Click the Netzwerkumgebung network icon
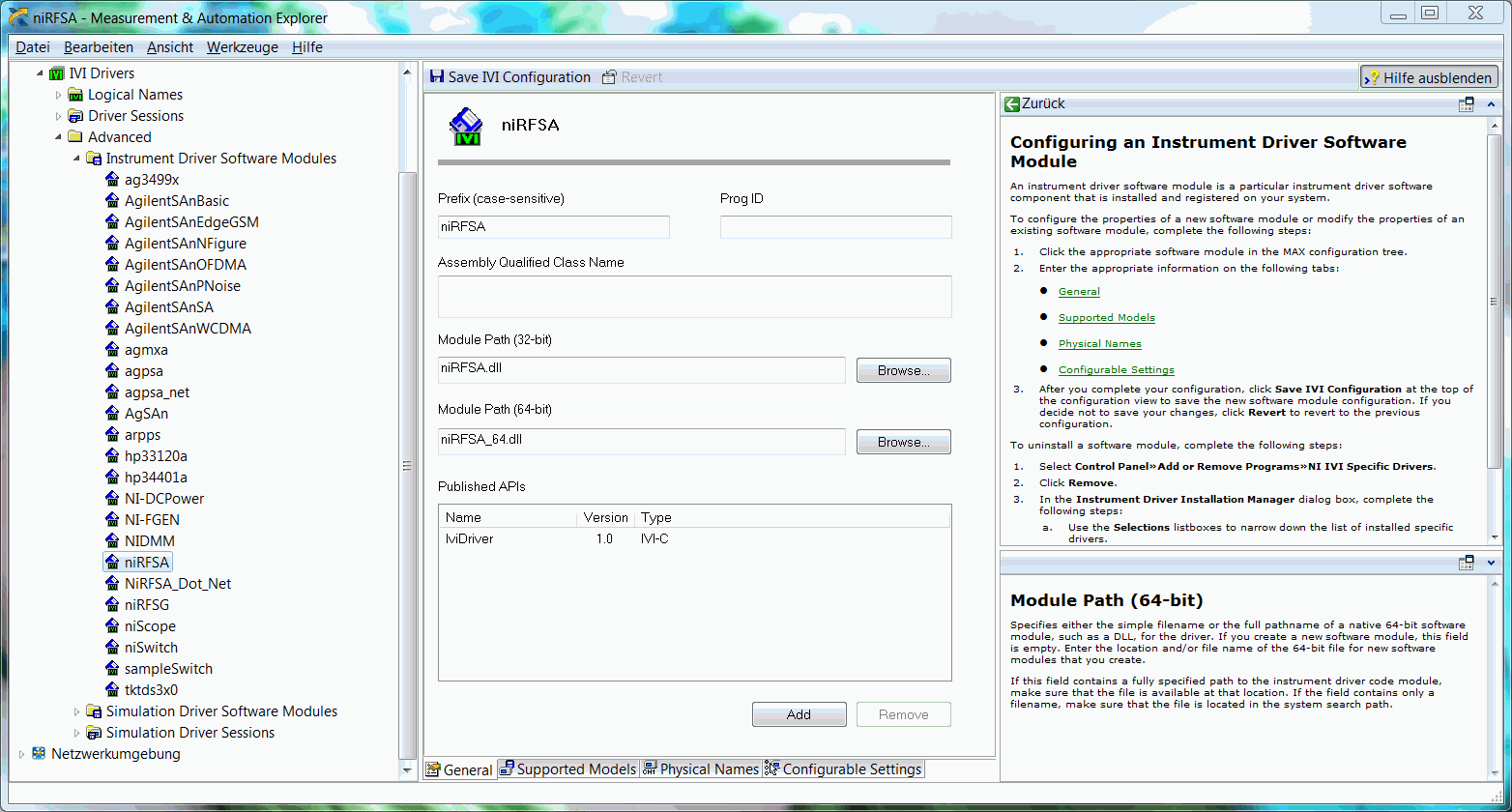The height and width of the screenshot is (812, 1512). click(x=39, y=754)
